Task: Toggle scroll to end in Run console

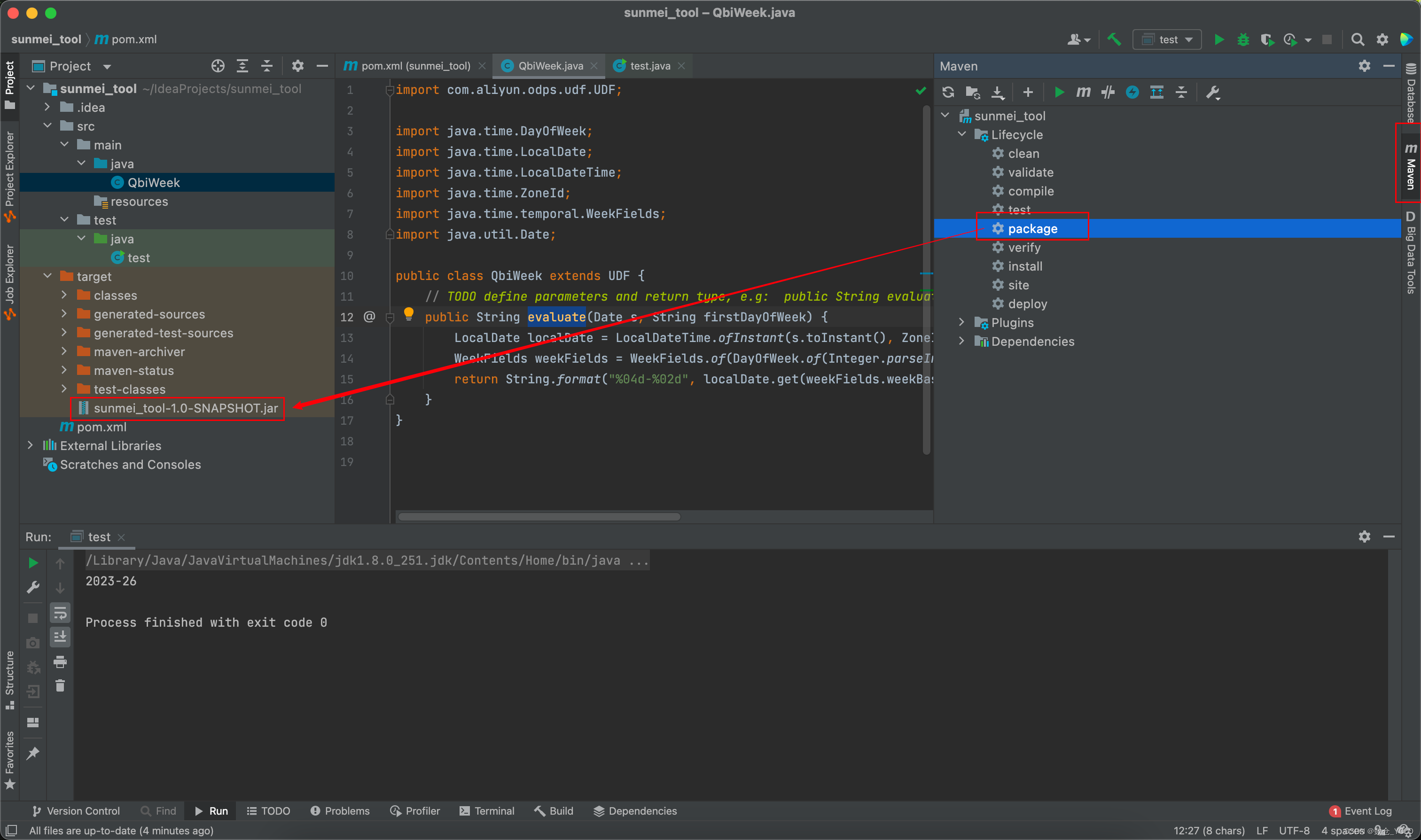Action: pos(60,637)
